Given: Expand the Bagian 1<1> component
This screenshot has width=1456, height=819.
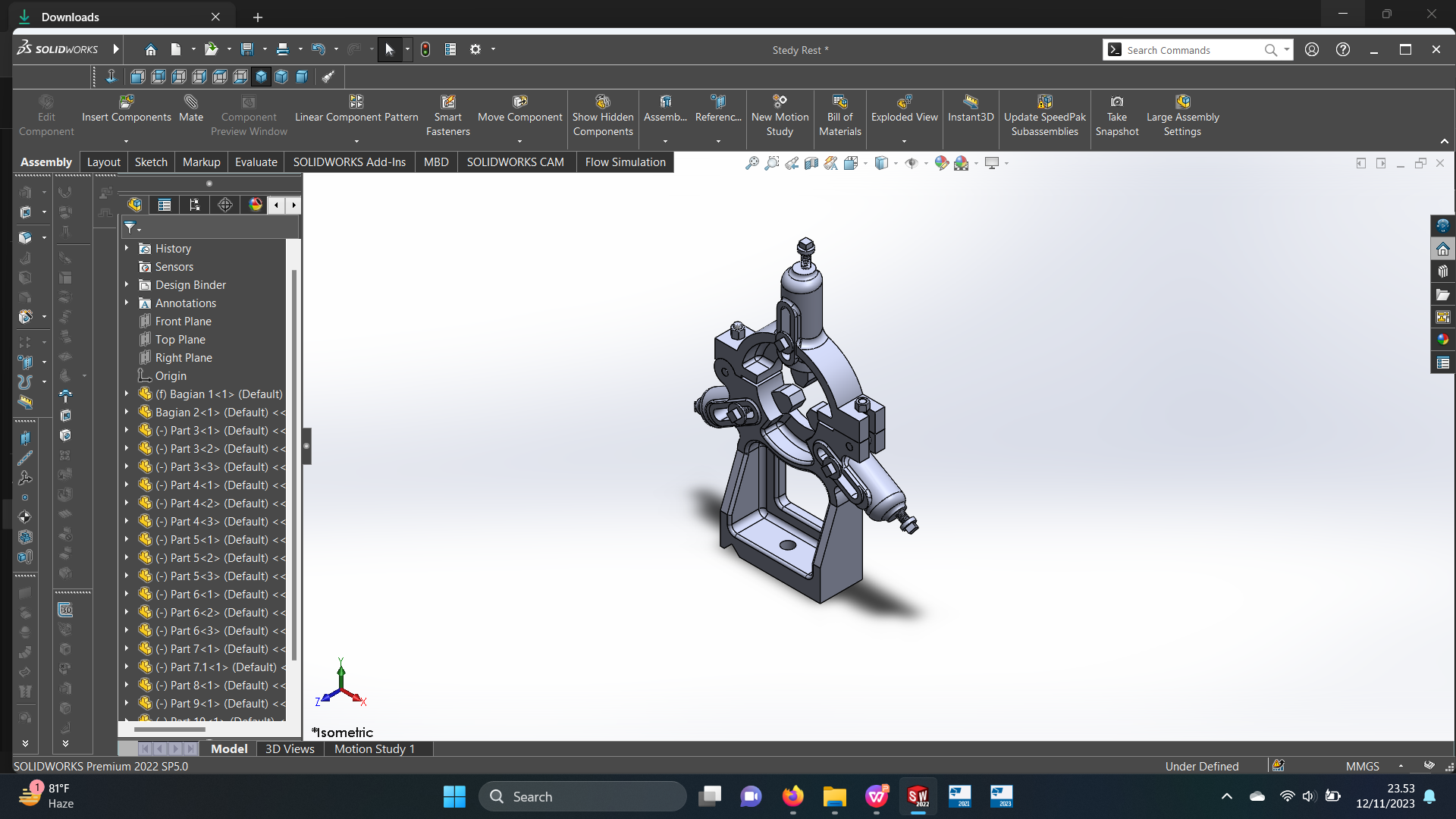Looking at the screenshot, I should point(127,394).
